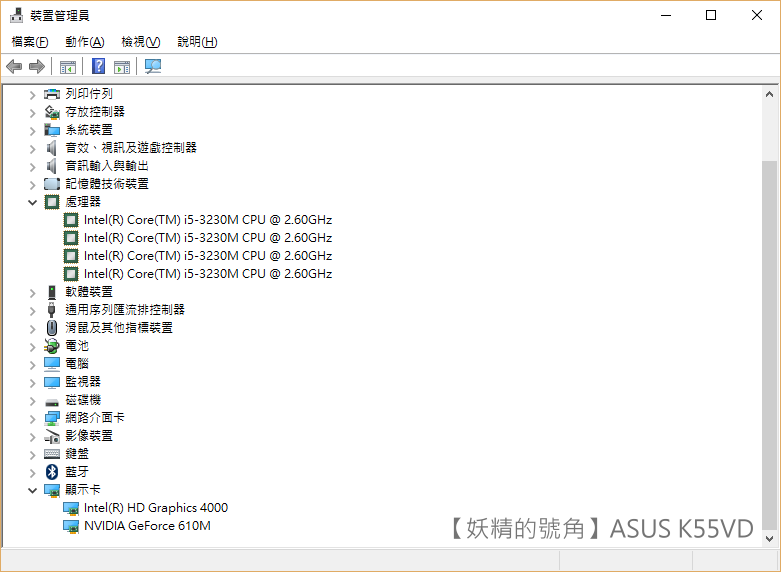This screenshot has width=781, height=572.
Task: Click the 記憶體技術裝置 icon
Action: coord(52,184)
